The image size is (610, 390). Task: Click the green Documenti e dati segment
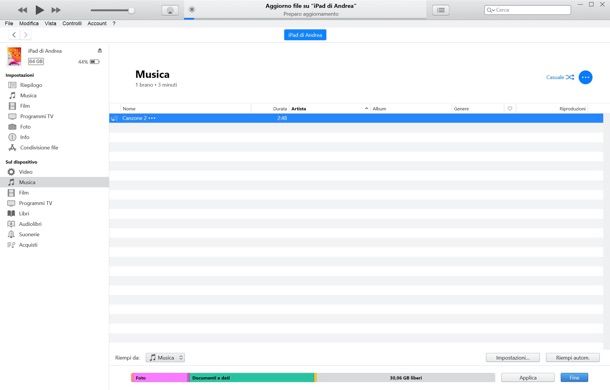coord(252,378)
